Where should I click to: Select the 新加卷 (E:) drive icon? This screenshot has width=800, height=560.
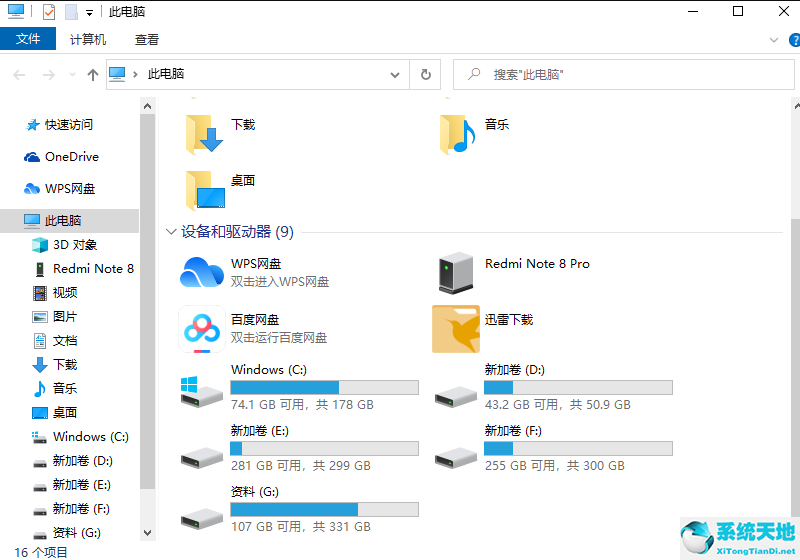click(x=202, y=457)
